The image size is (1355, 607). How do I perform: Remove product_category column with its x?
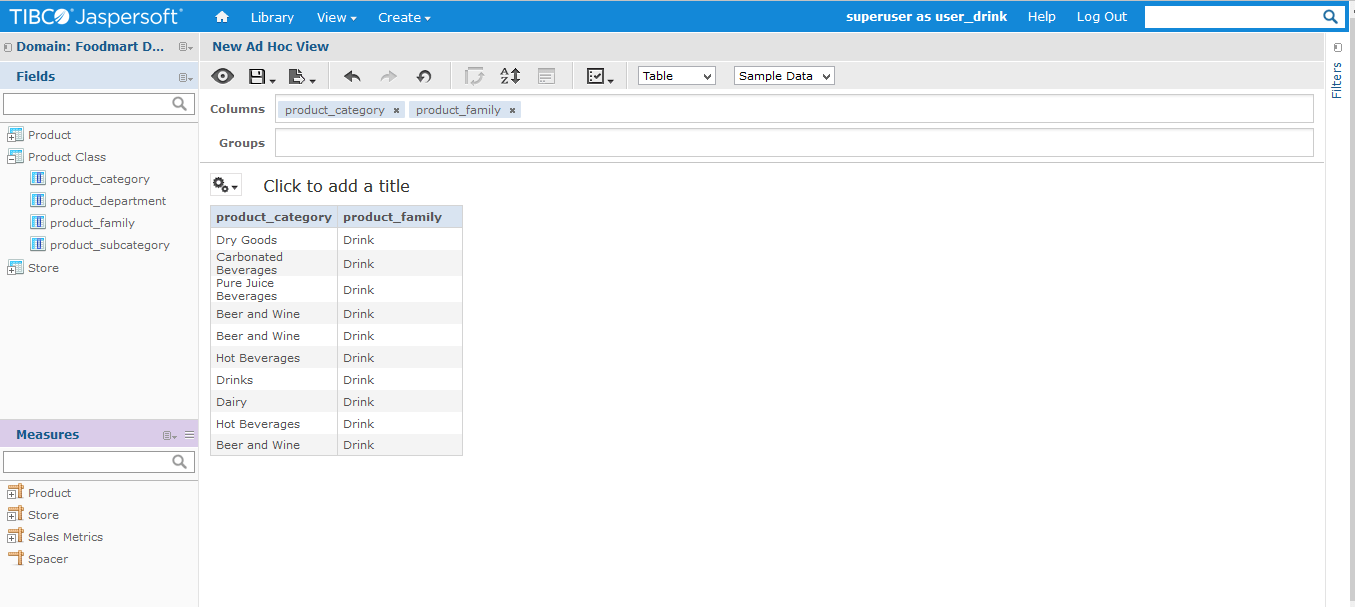[396, 110]
